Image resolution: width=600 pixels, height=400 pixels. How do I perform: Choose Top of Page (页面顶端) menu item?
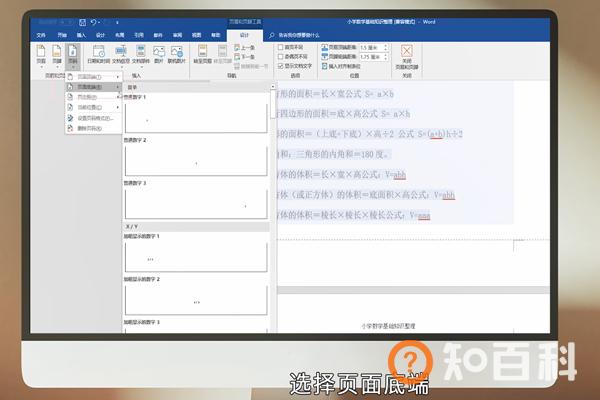tap(93, 77)
